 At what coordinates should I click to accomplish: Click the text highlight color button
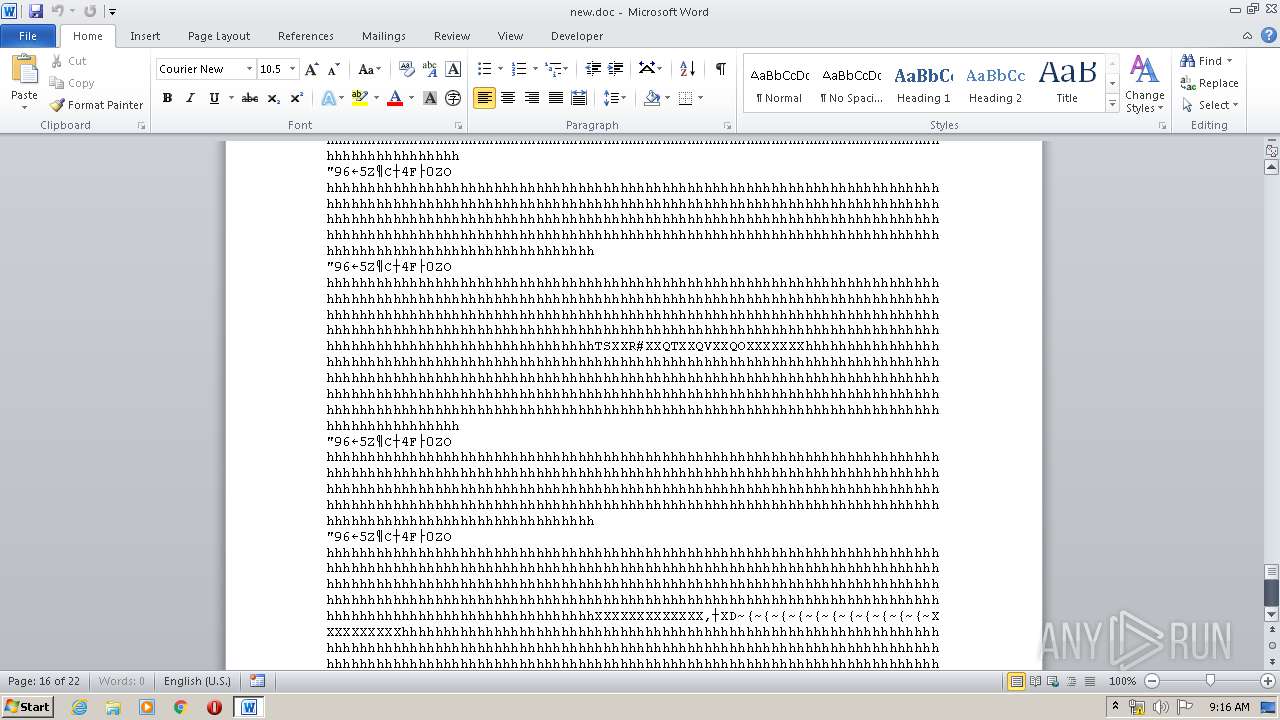[360, 98]
